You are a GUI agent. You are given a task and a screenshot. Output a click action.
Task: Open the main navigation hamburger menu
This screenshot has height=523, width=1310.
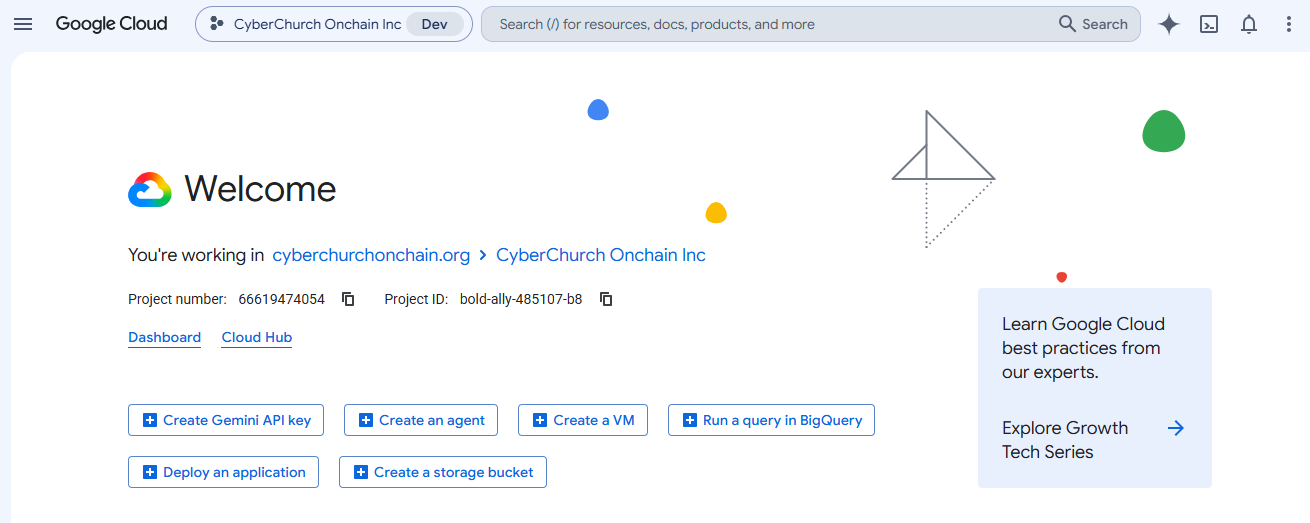pos(23,24)
